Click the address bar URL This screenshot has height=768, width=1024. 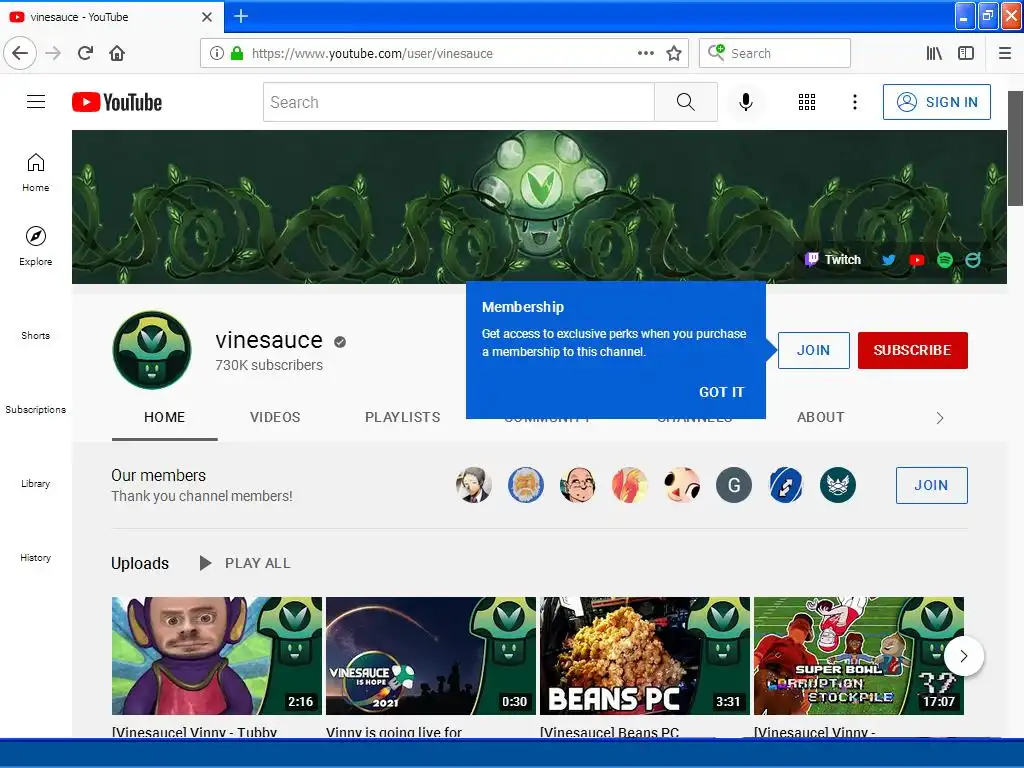pyautogui.click(x=372, y=54)
